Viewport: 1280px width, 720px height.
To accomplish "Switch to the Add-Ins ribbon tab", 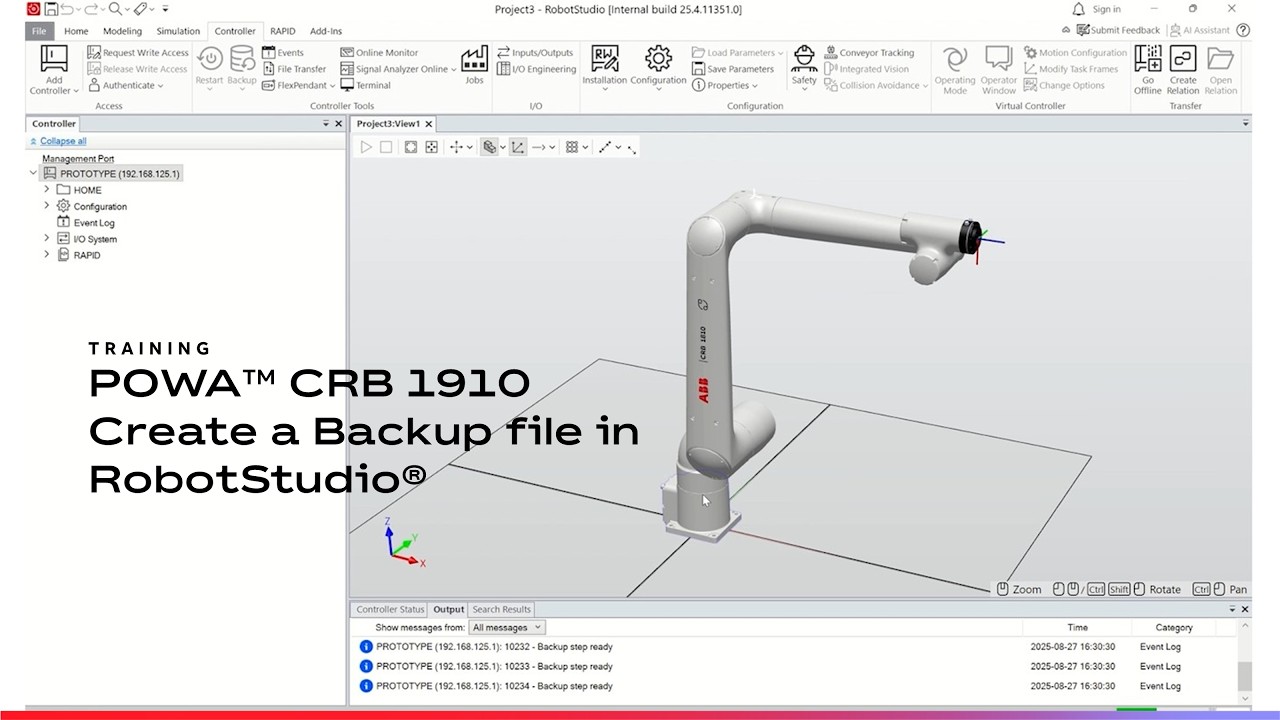I will click(326, 31).
